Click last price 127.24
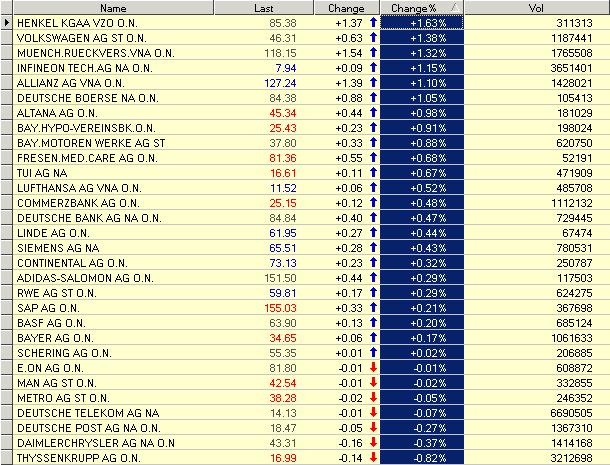This screenshot has height=465, width=610. tap(280, 83)
